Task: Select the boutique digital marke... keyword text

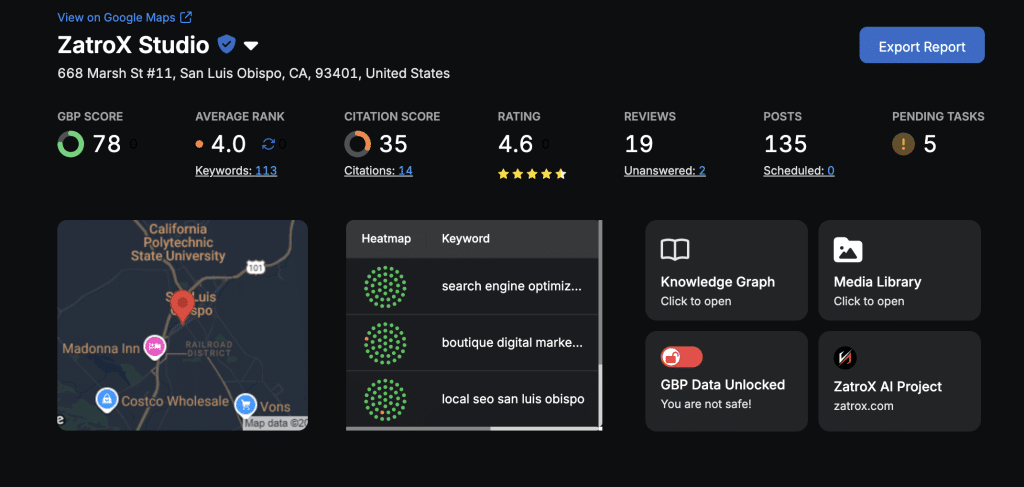Action: pos(512,343)
